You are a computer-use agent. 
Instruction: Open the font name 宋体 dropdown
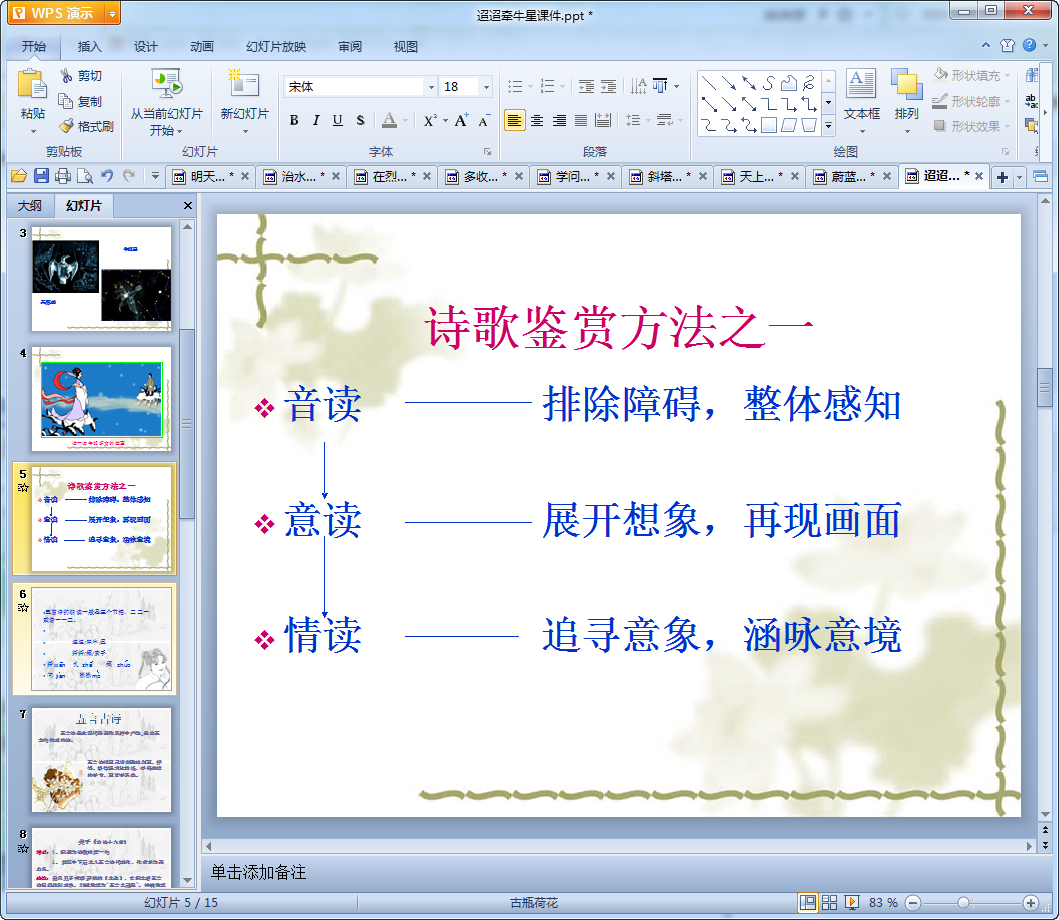[431, 86]
